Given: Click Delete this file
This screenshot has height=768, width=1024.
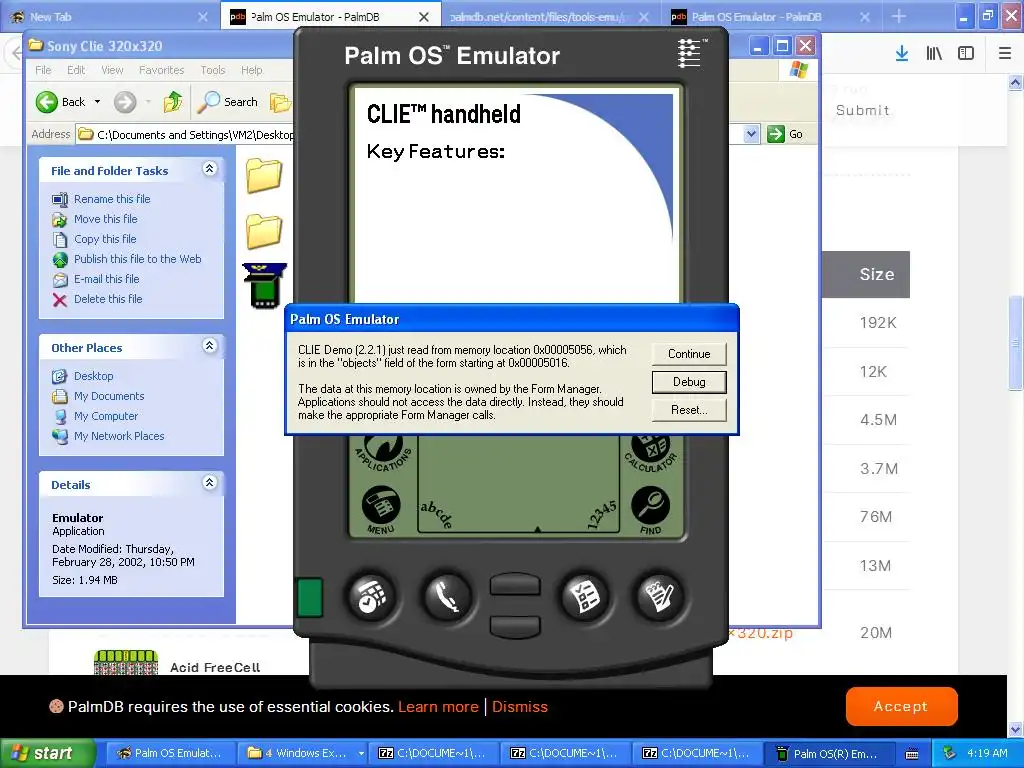Looking at the screenshot, I should pyautogui.click(x=108, y=299).
